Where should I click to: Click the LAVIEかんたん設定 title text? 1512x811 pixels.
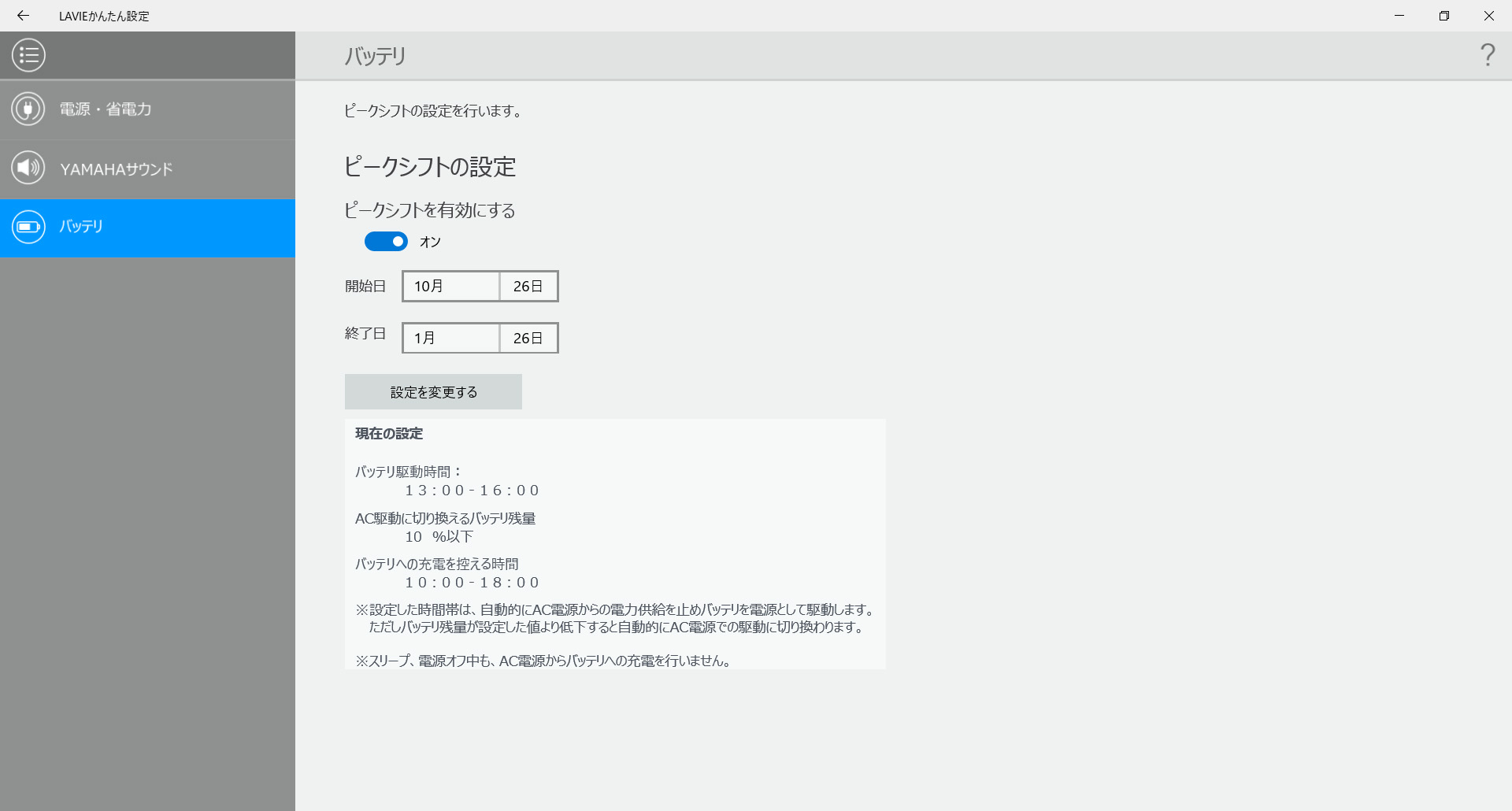coord(103,16)
